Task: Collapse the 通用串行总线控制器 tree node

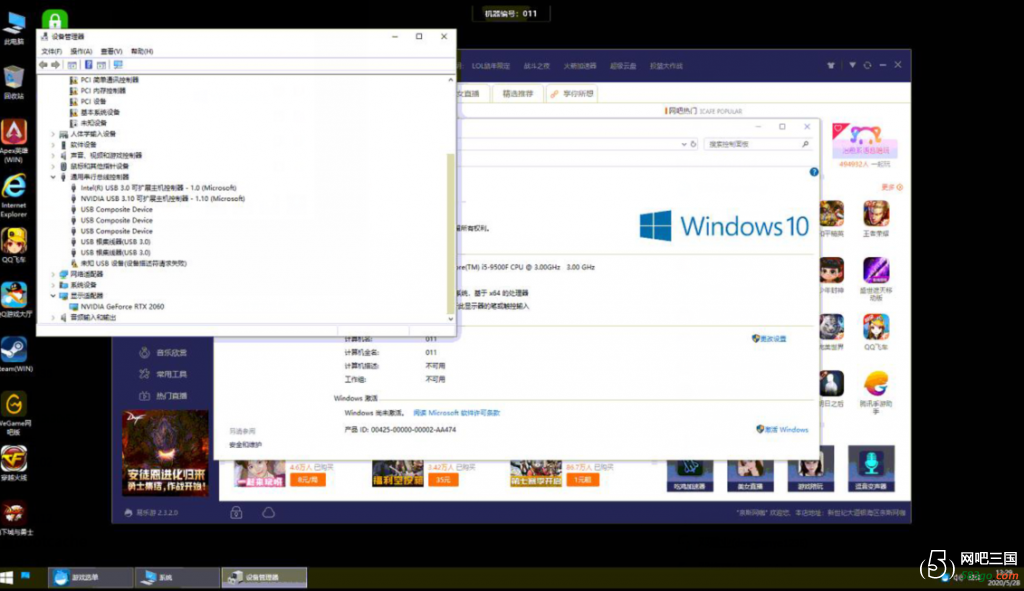Action: tap(53, 177)
